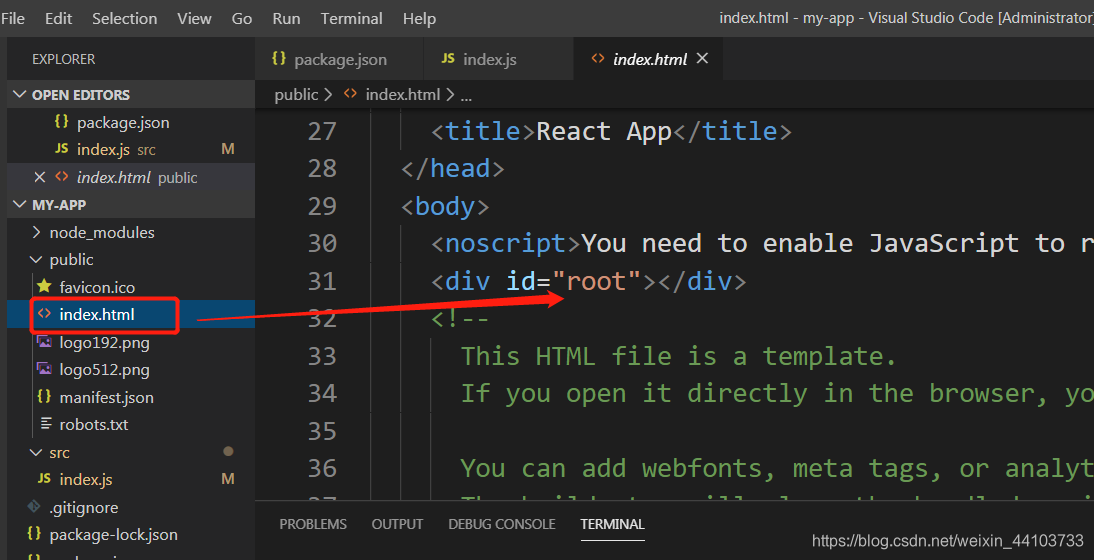Click the git icon beside .gitignore
The height and width of the screenshot is (560, 1094).
coord(33,506)
